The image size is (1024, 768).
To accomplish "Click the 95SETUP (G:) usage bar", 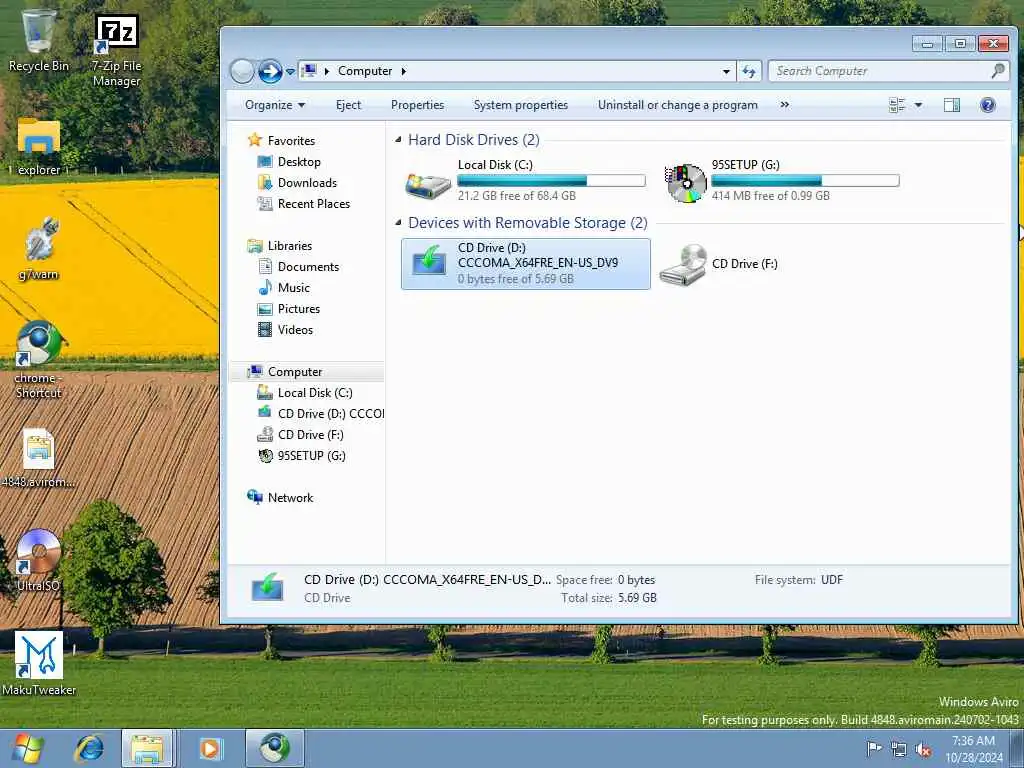I will (x=805, y=180).
